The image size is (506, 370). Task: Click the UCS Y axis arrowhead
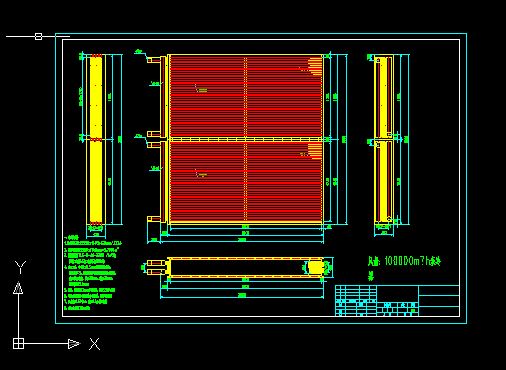(x=18, y=288)
